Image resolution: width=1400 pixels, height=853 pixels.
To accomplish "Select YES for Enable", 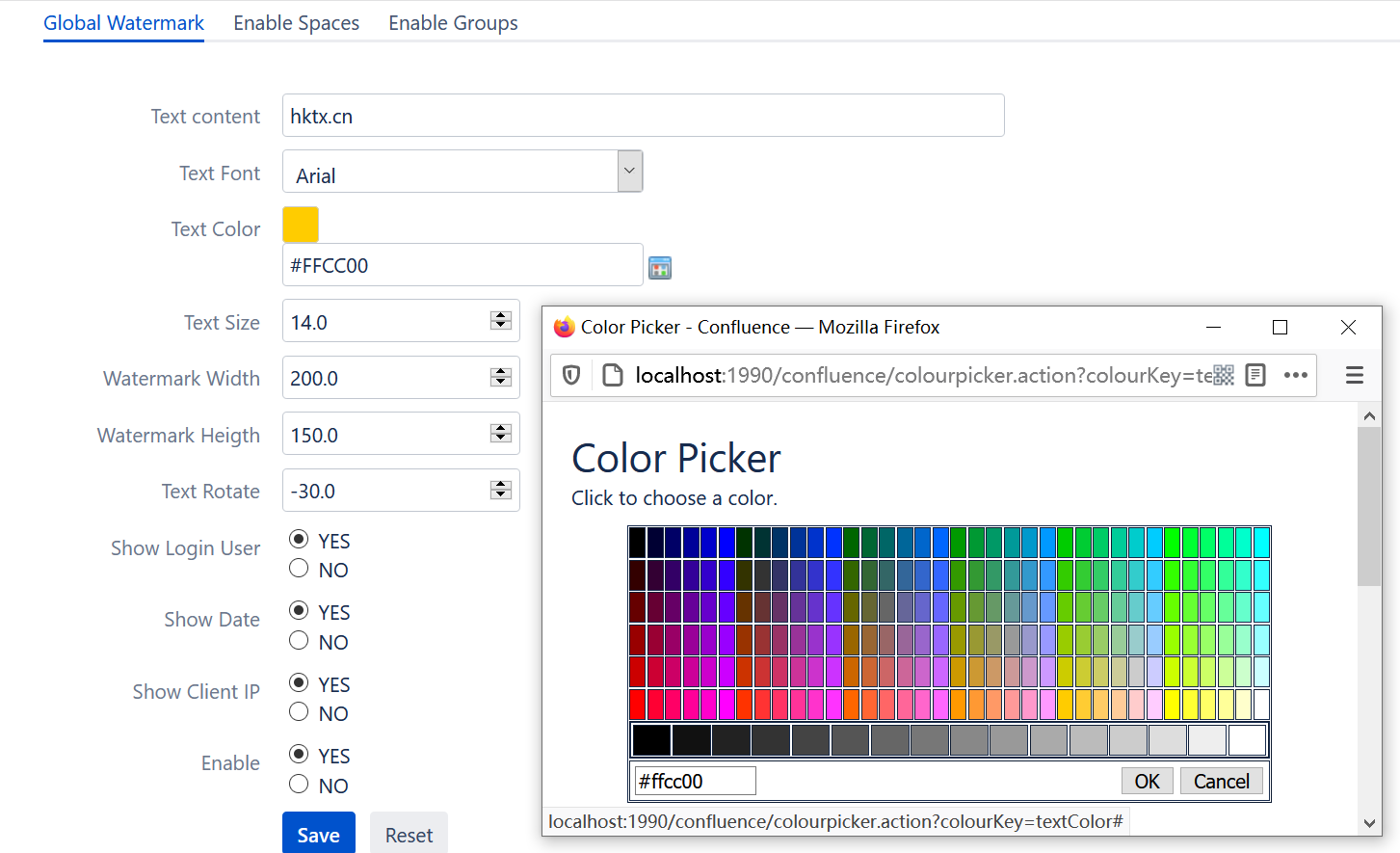I will [x=299, y=754].
